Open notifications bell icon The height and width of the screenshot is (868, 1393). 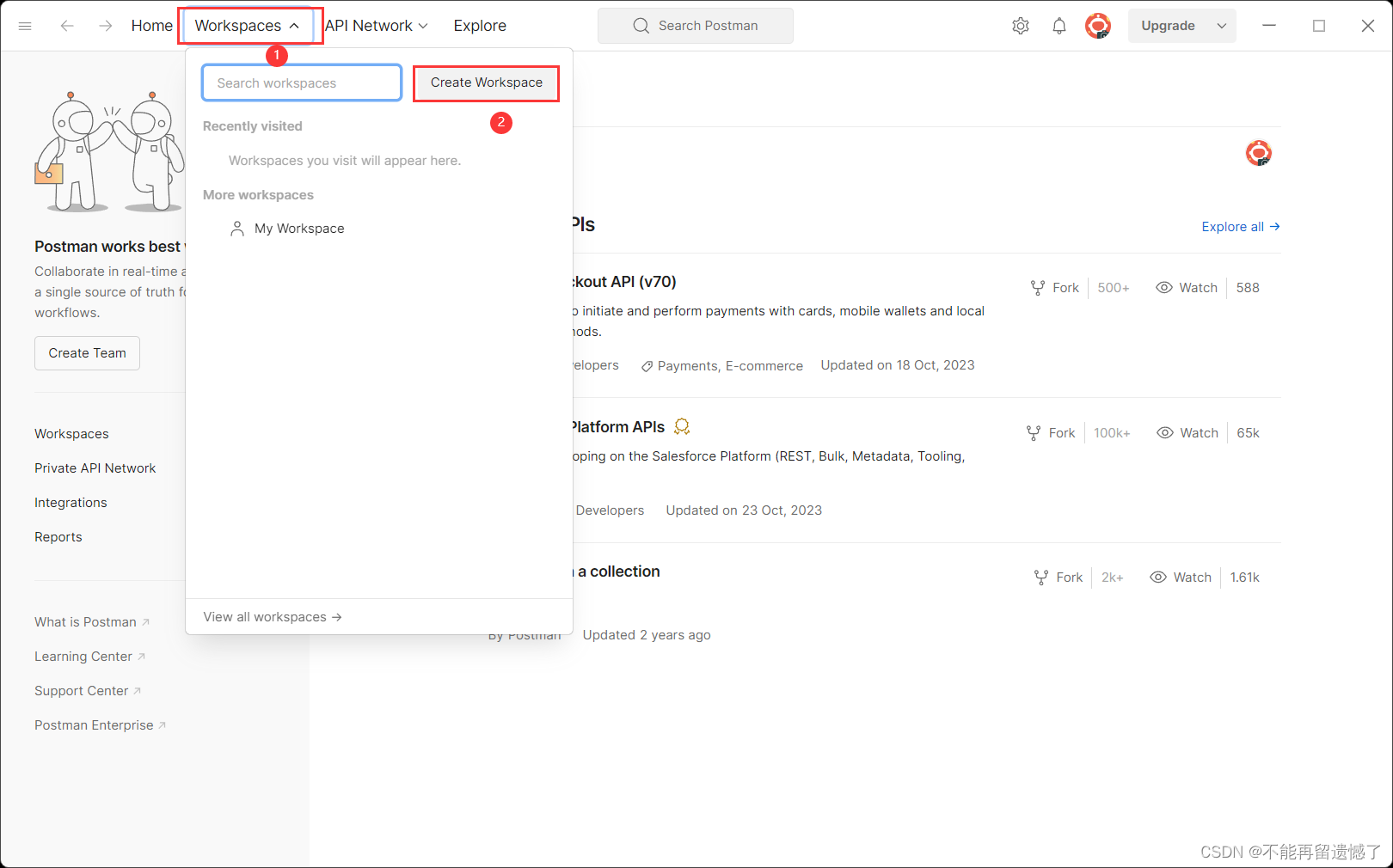pyautogui.click(x=1059, y=26)
